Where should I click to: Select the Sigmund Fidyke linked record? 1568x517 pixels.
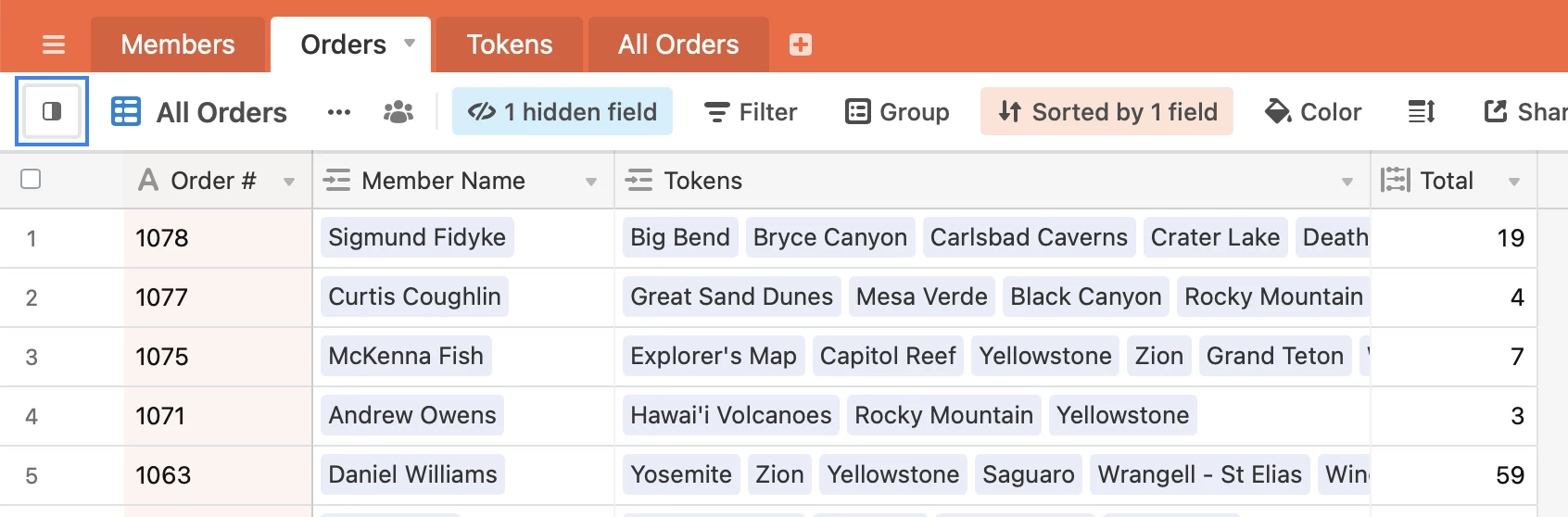pyautogui.click(x=417, y=238)
